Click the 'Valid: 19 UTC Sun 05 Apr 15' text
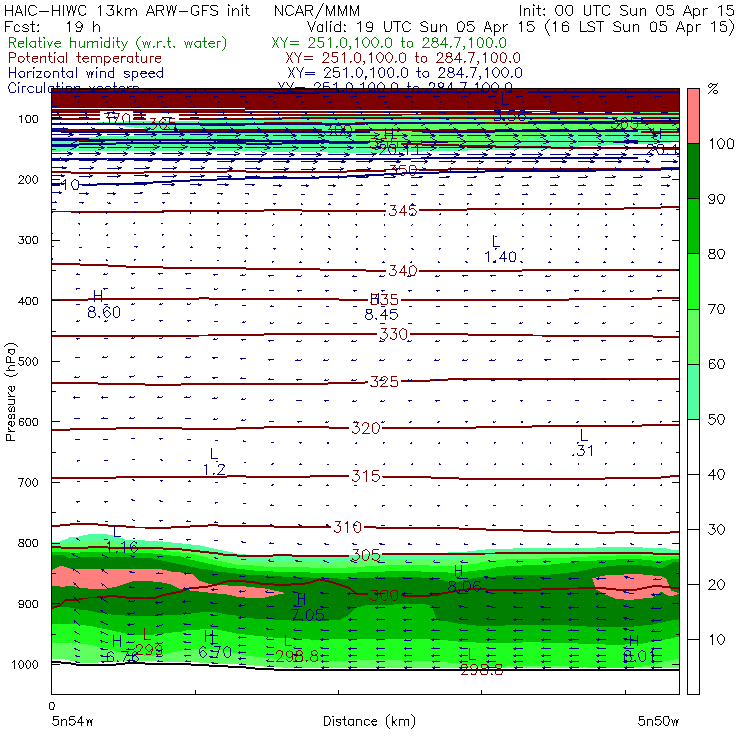 421,26
